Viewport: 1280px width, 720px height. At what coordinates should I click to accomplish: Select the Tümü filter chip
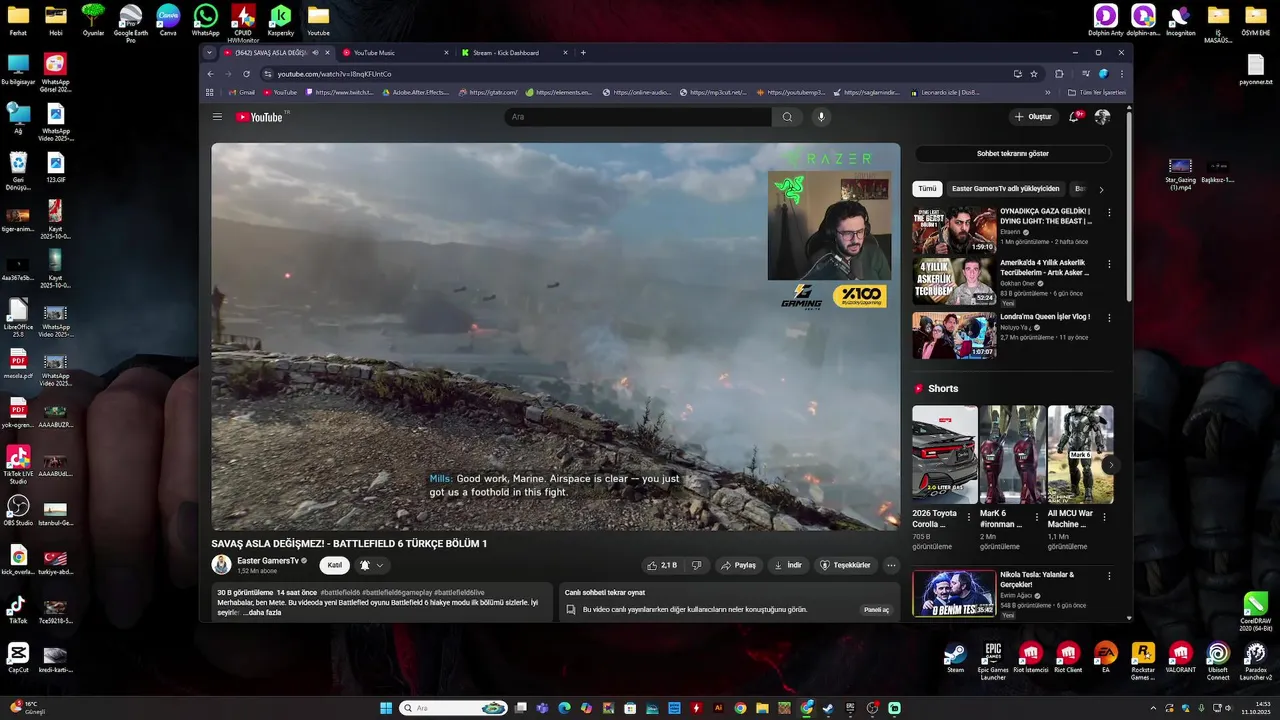pyautogui.click(x=927, y=188)
